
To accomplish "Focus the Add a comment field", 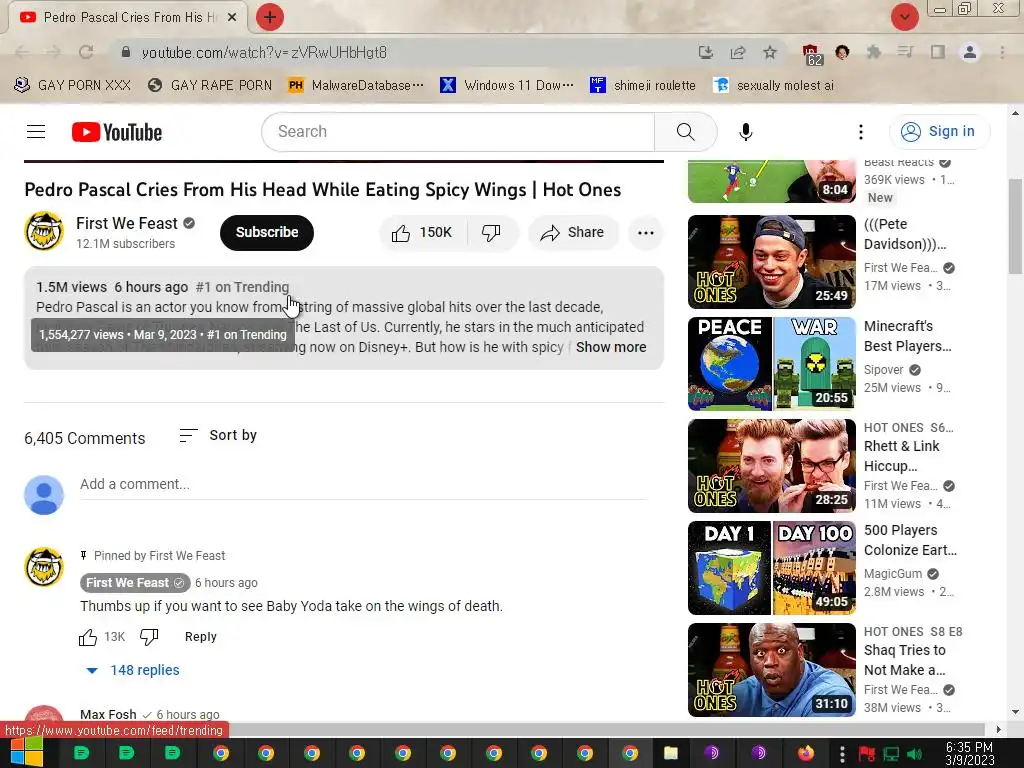I will (364, 485).
